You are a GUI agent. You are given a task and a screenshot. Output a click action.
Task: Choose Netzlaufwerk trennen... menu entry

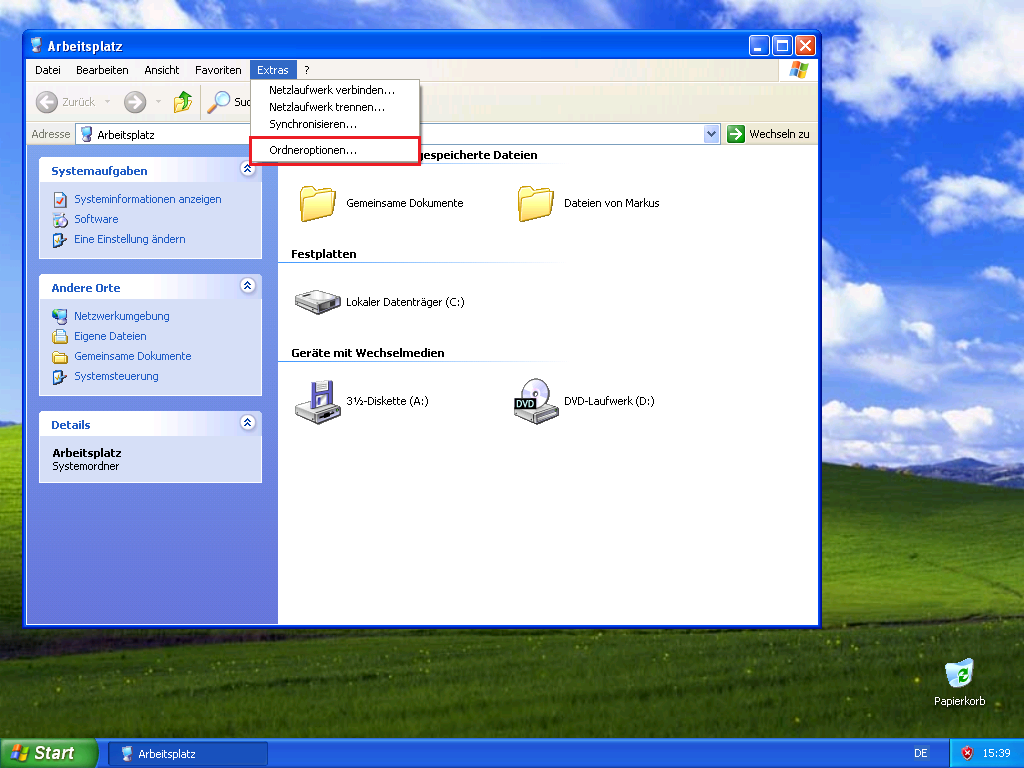334,107
